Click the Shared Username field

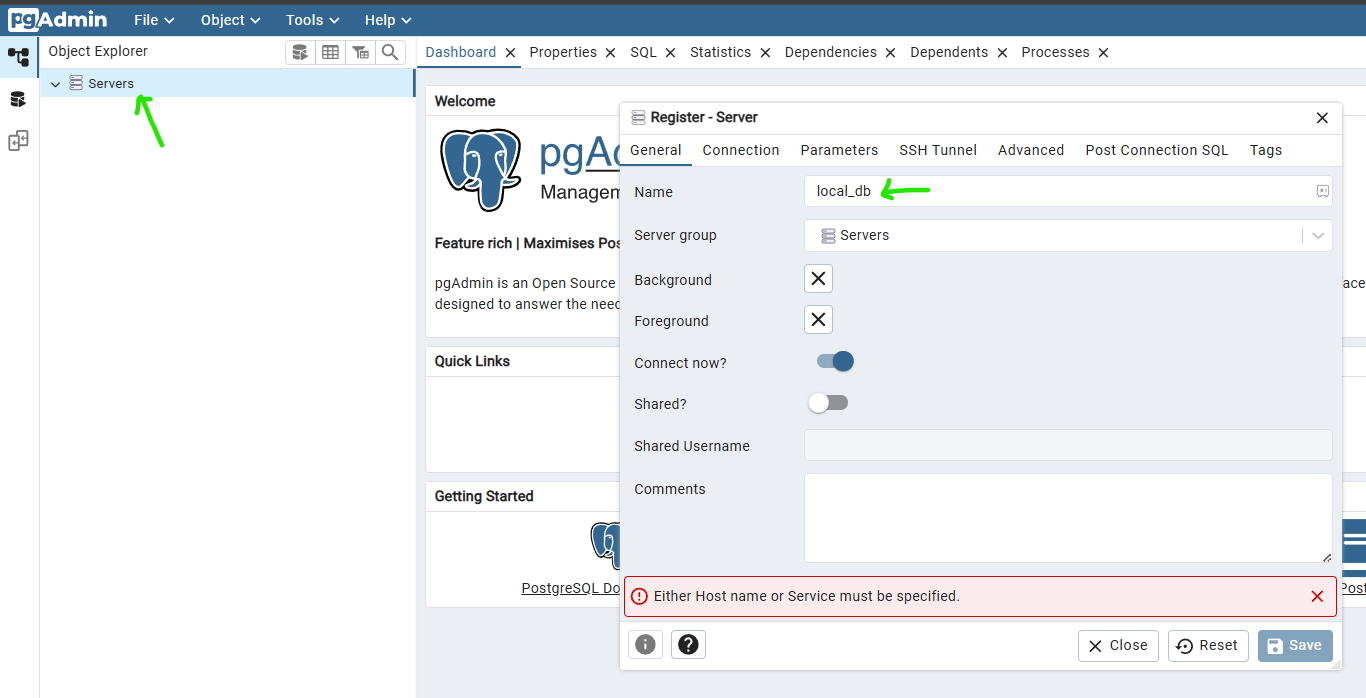[x=1068, y=445]
